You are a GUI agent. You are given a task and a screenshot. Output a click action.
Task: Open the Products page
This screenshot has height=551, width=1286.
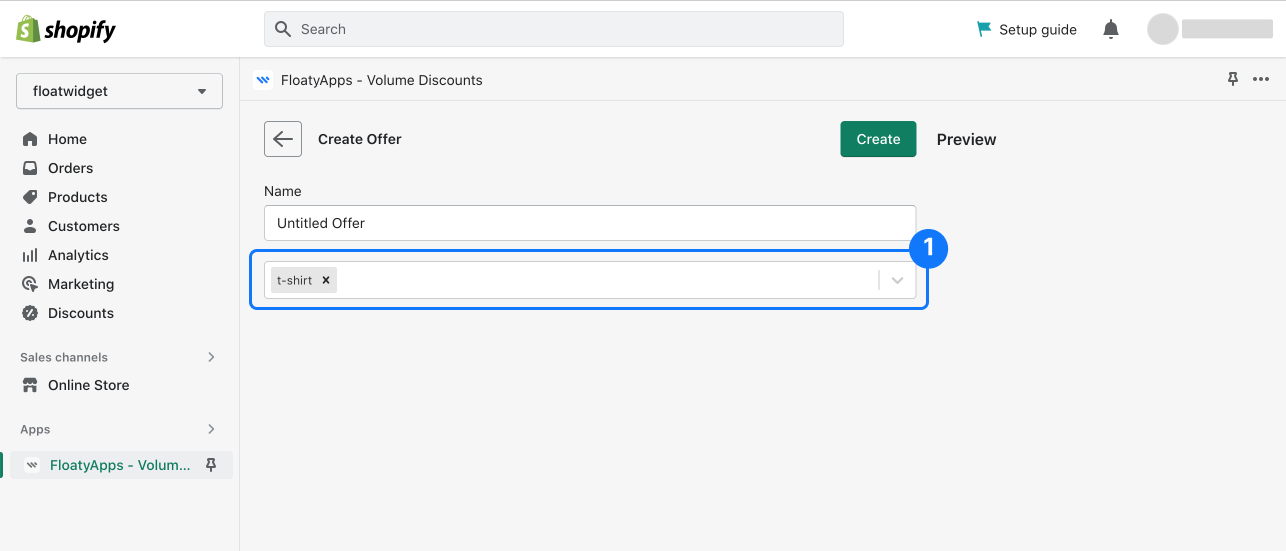77,197
